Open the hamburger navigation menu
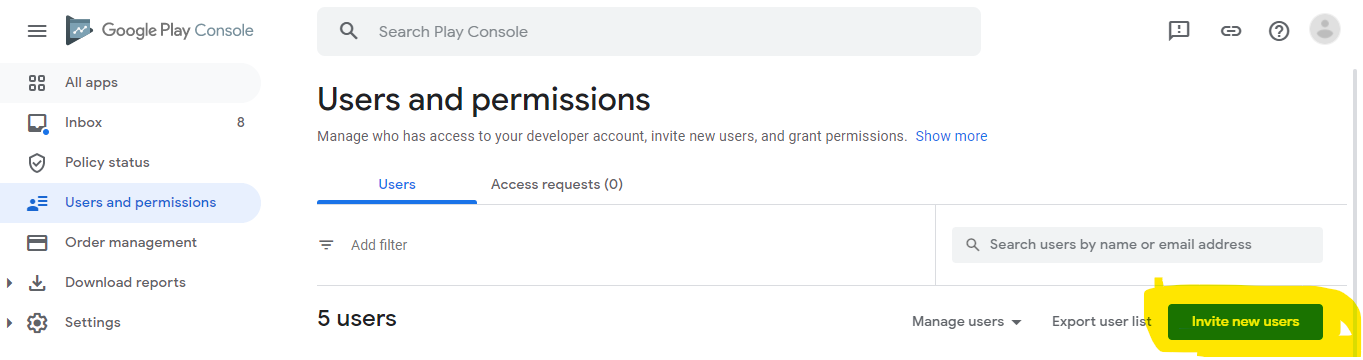 click(x=37, y=31)
